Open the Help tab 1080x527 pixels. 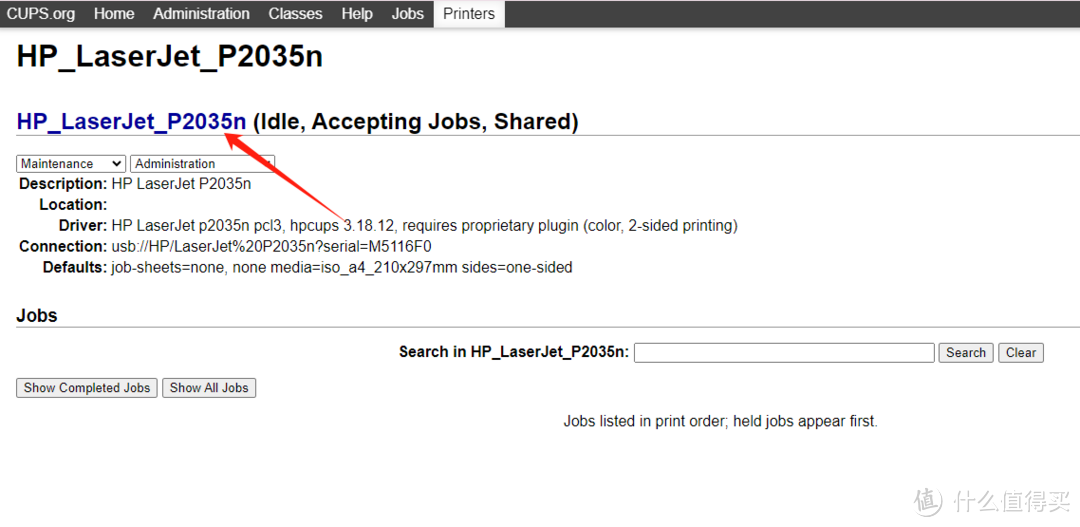(356, 14)
